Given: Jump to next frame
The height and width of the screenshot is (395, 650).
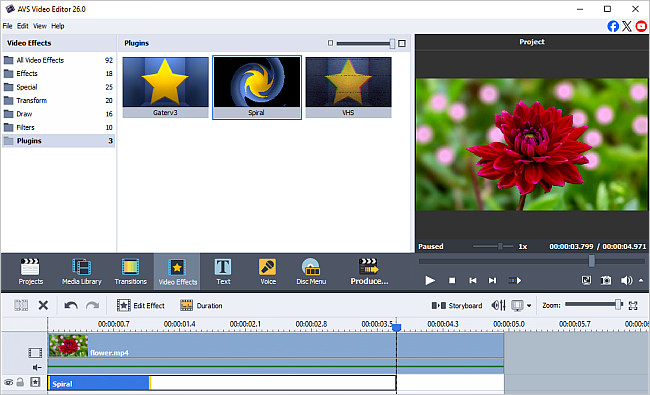Looking at the screenshot, I should [492, 281].
